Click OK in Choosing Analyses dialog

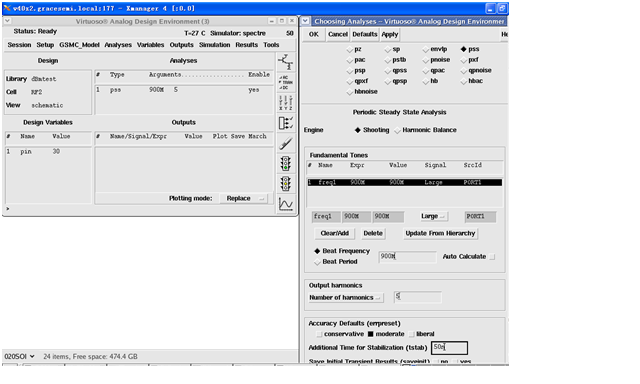point(313,34)
